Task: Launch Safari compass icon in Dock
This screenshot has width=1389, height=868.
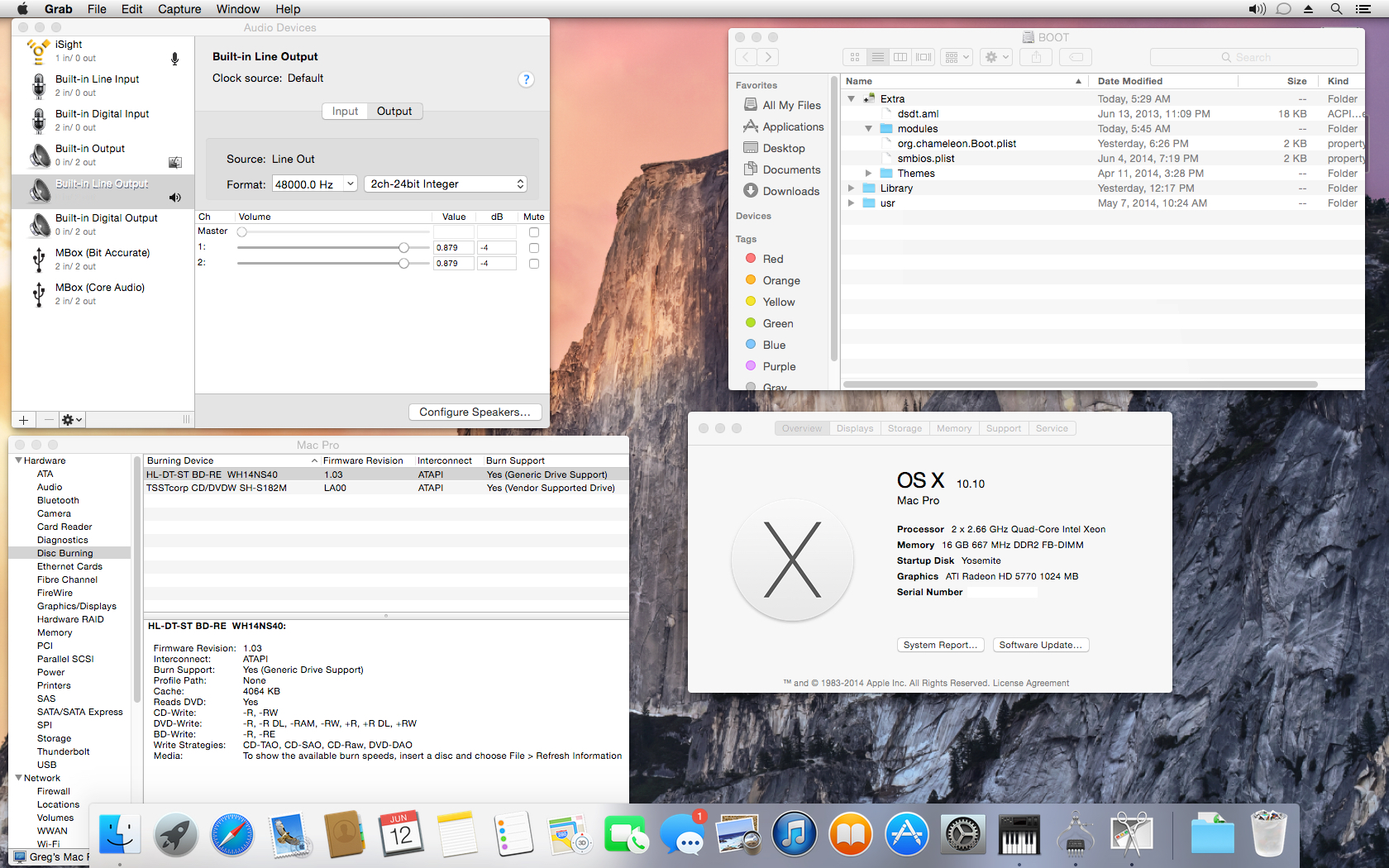Action: [231, 833]
